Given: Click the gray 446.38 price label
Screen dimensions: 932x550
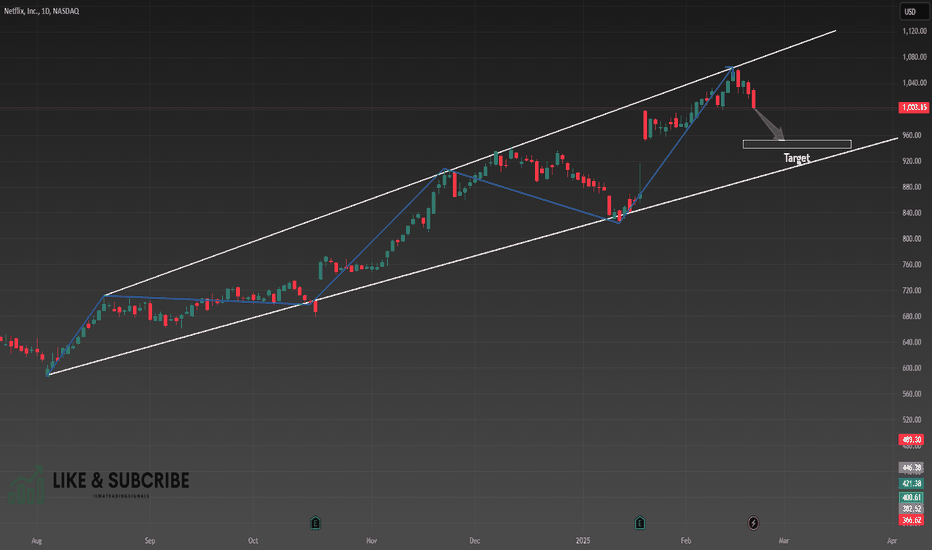Looking at the screenshot, I should (911, 468).
